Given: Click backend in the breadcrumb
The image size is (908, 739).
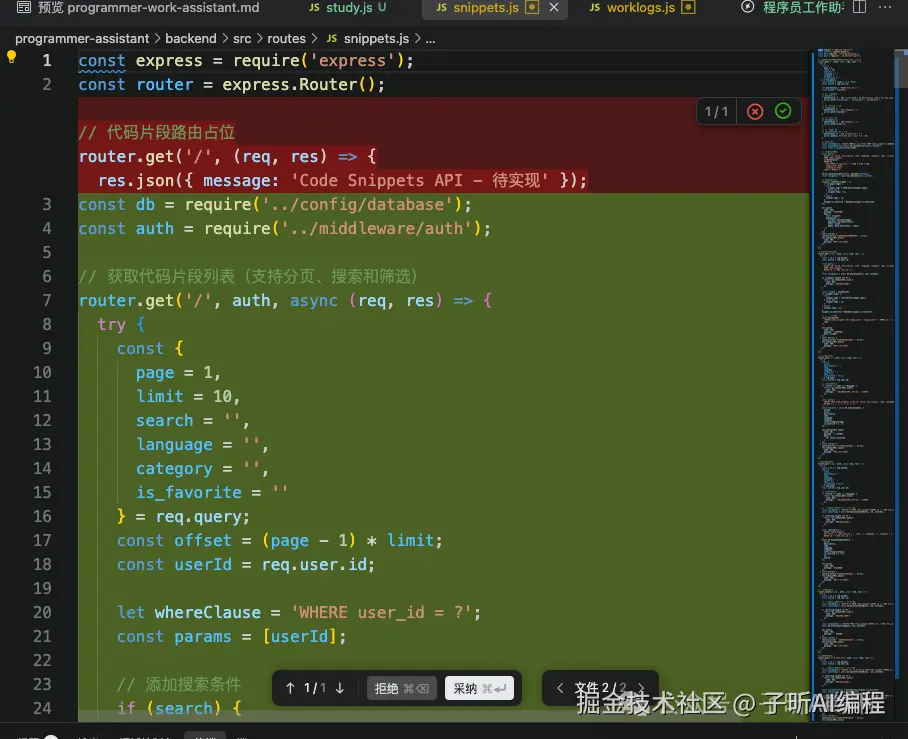Looking at the screenshot, I should [x=191, y=39].
